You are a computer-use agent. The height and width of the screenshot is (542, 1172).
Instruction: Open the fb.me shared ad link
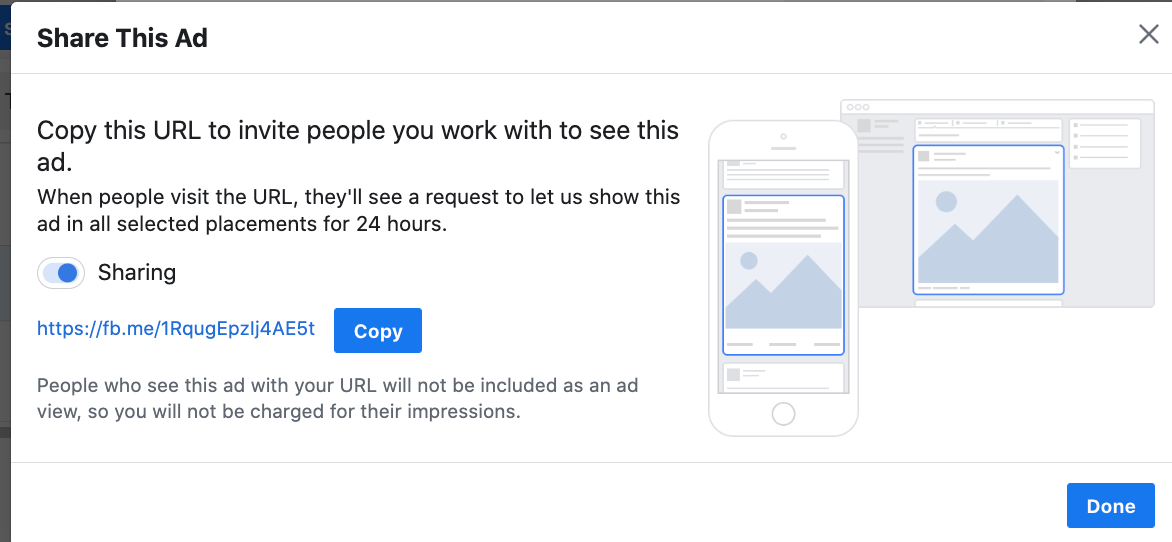(176, 329)
